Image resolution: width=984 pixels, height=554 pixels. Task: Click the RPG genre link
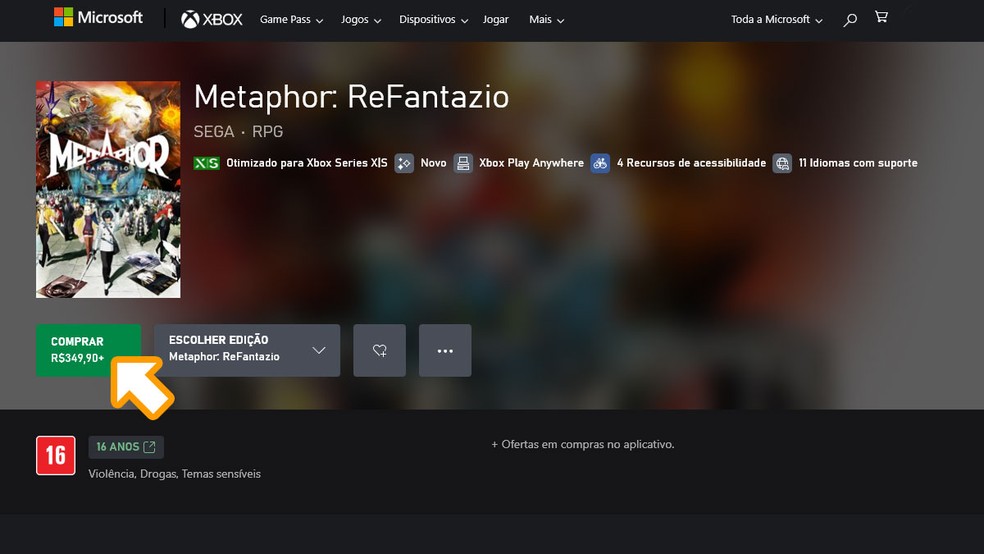point(267,132)
